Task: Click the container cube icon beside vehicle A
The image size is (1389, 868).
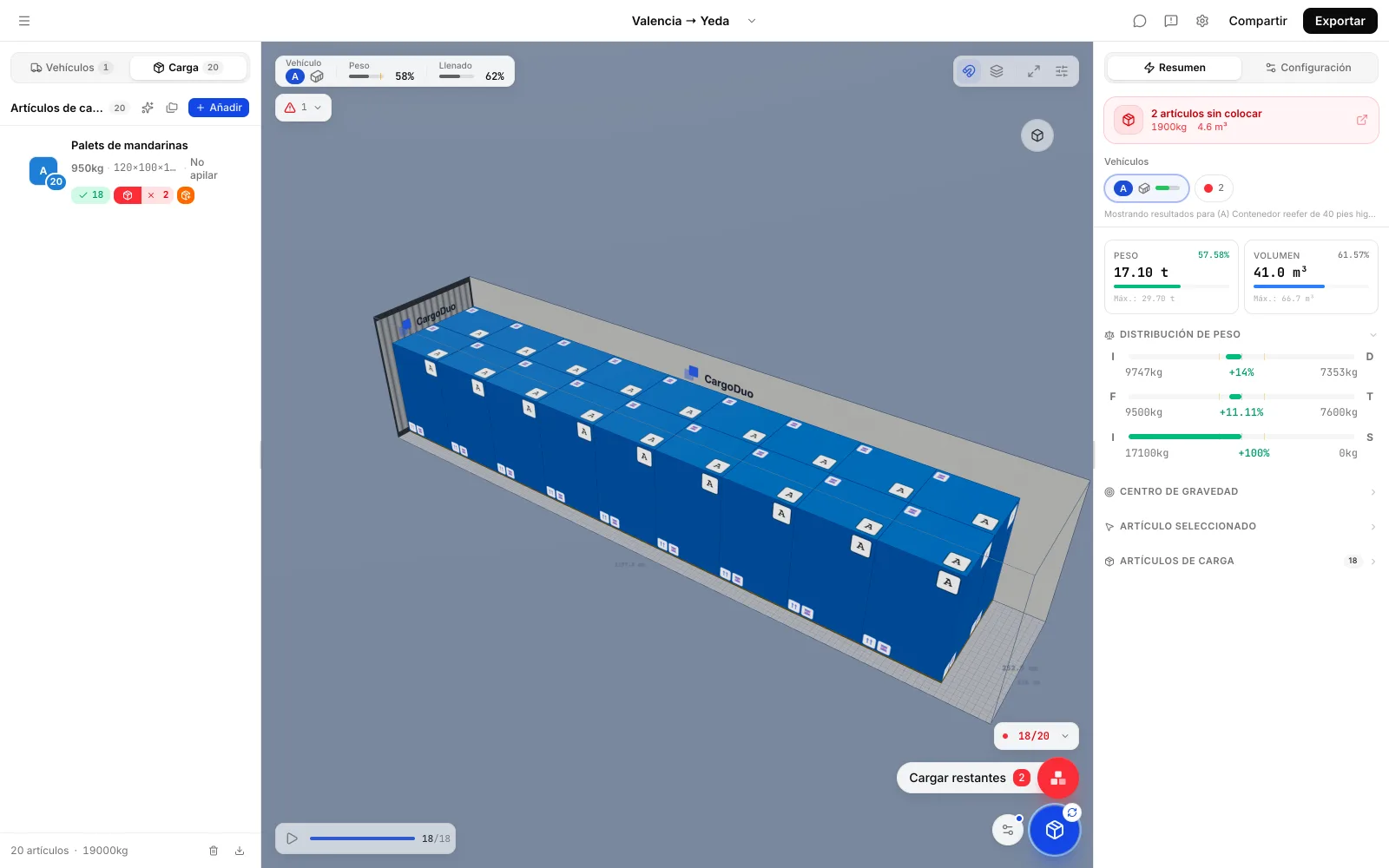Action: click(317, 76)
